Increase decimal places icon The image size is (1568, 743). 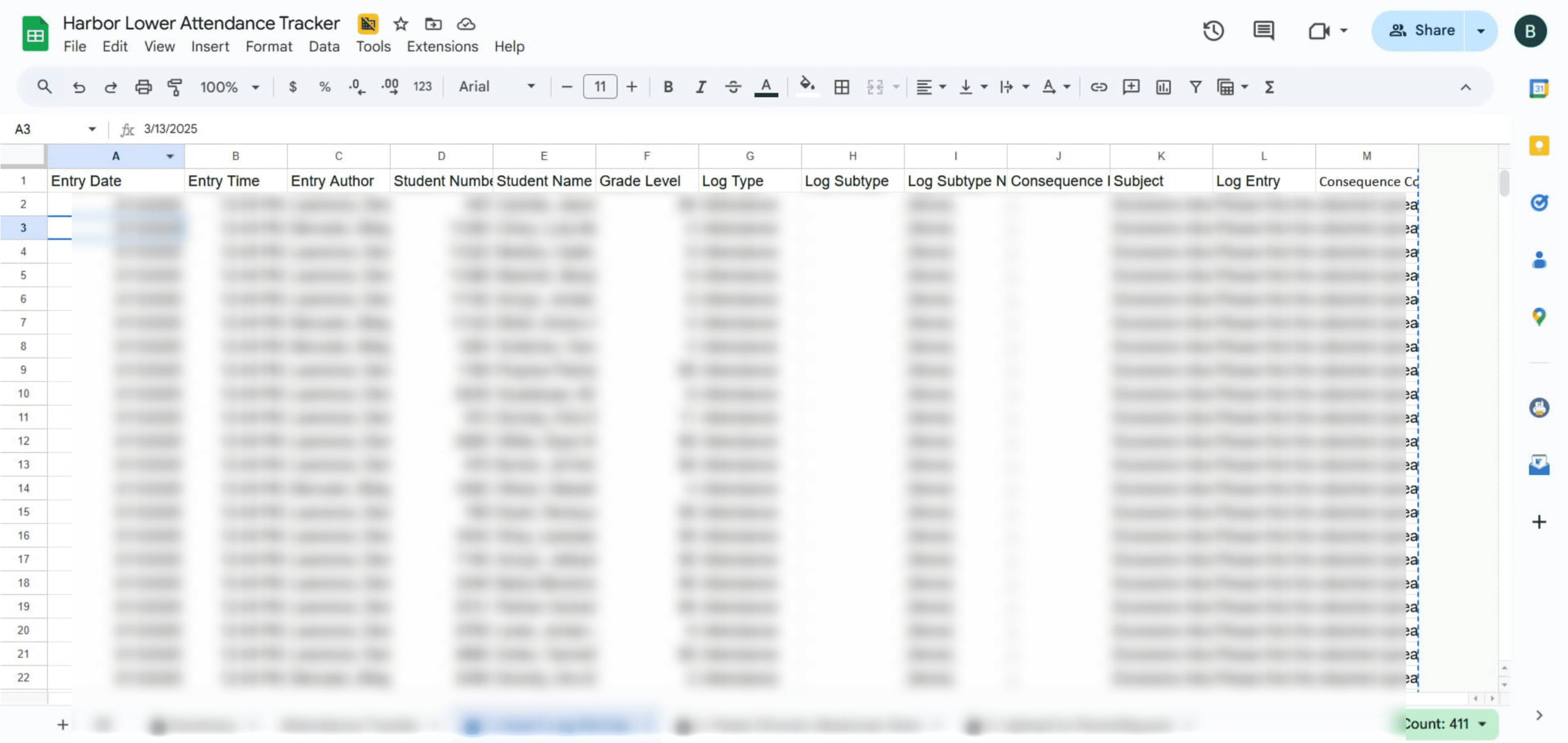(389, 87)
